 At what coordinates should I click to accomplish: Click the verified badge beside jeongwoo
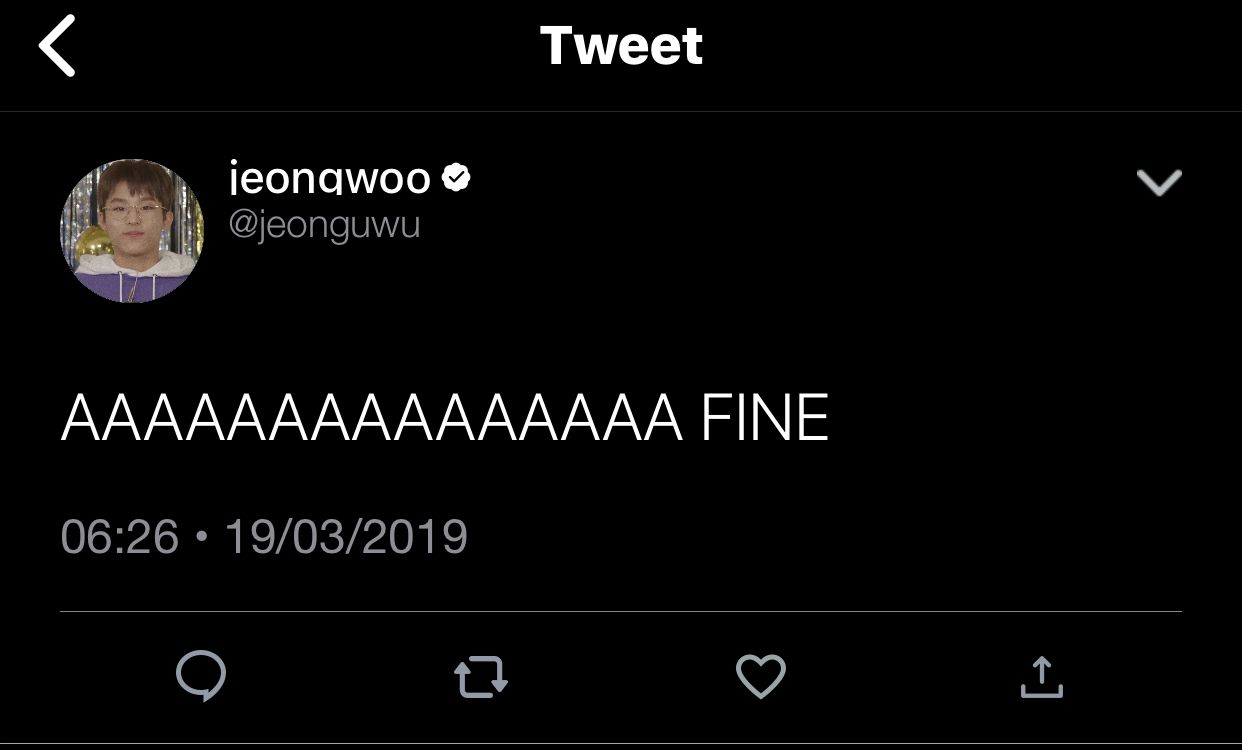pos(456,178)
